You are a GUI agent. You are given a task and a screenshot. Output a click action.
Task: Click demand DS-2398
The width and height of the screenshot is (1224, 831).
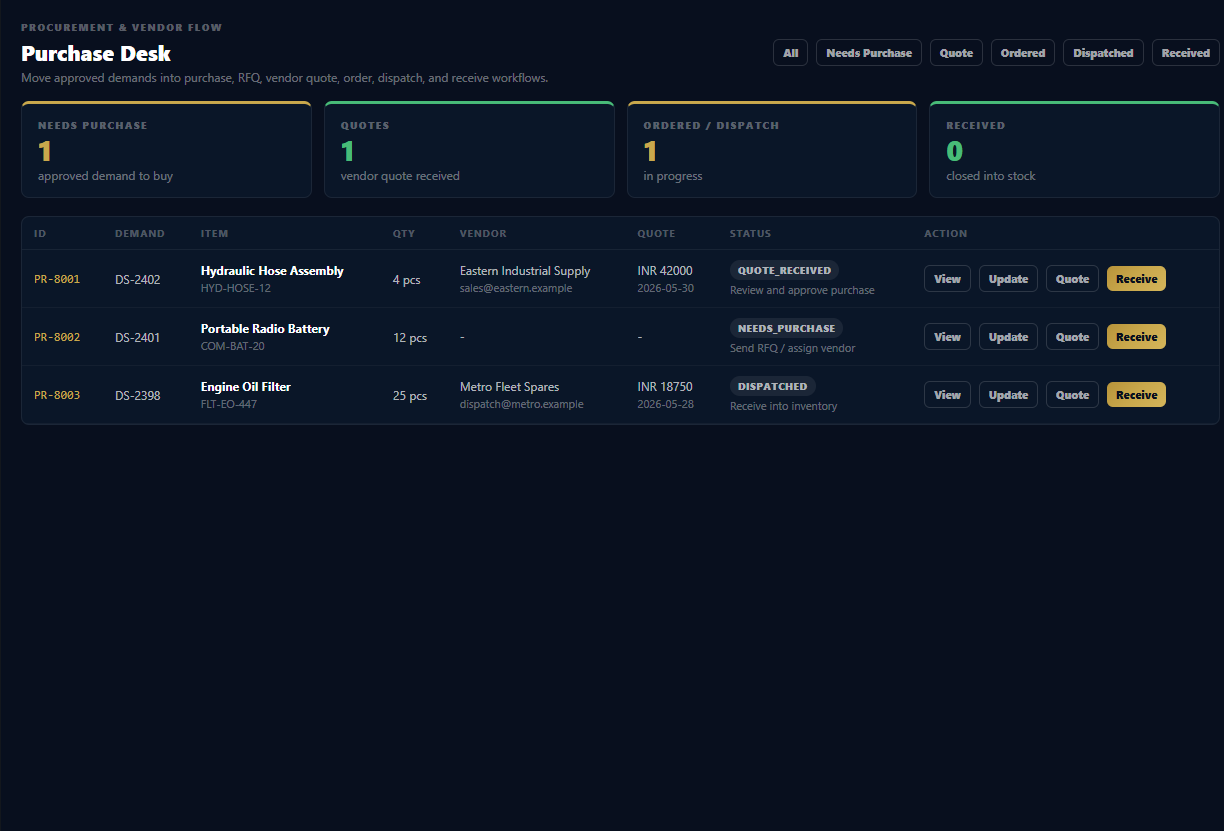tap(137, 395)
